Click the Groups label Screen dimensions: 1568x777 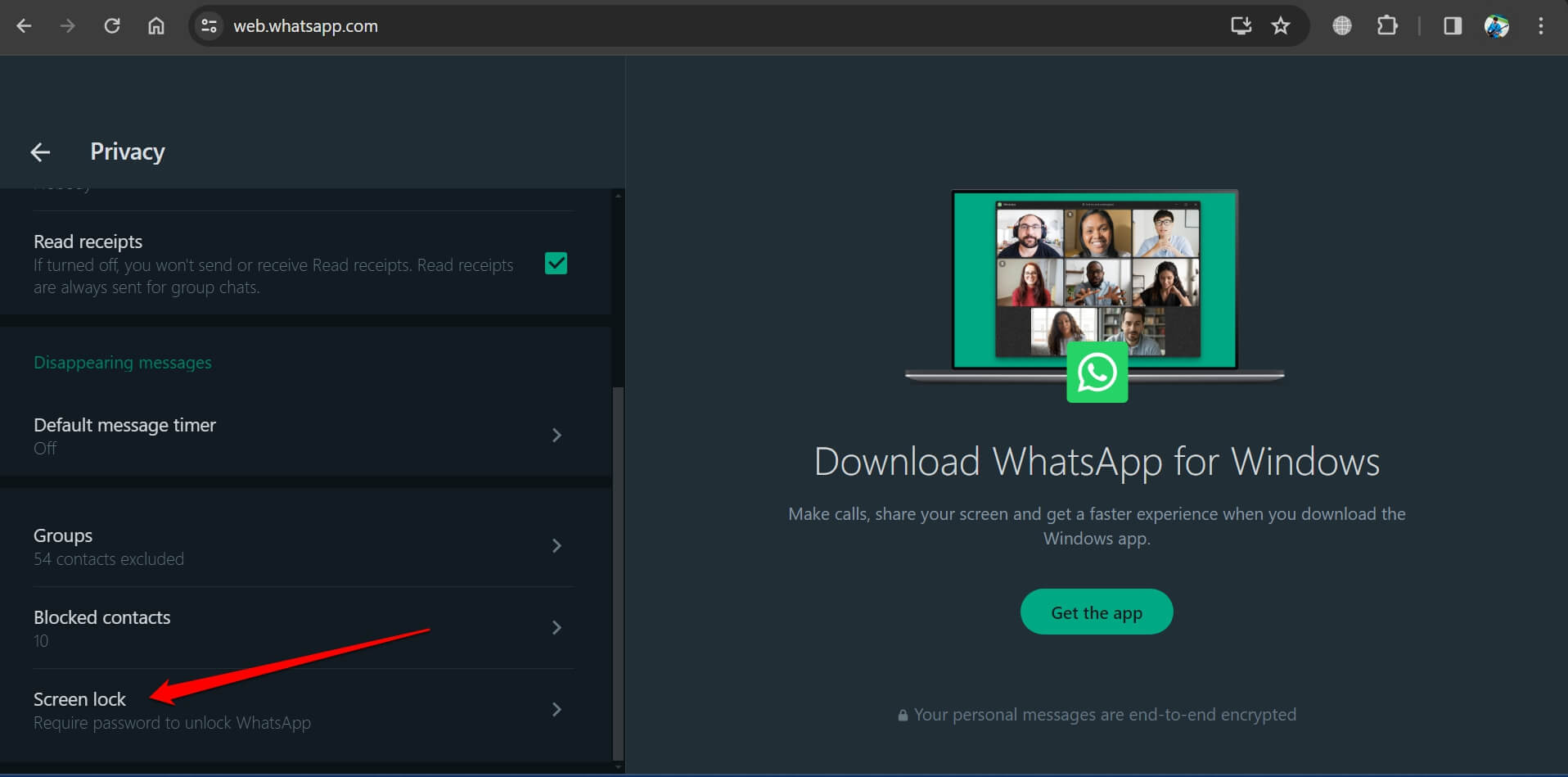point(63,535)
